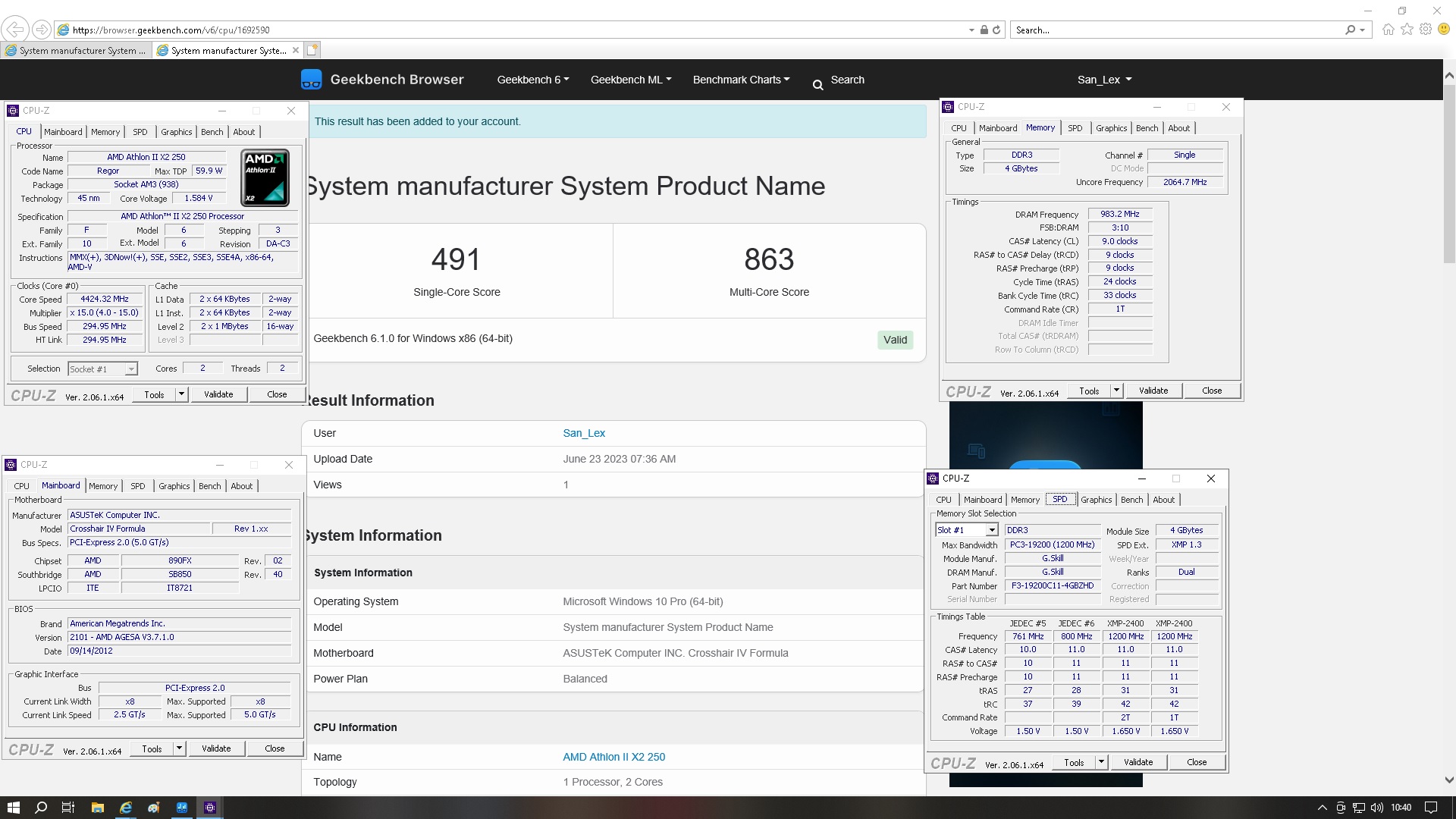Select Memory tab in SPD CPU-Z window

click(x=1025, y=500)
